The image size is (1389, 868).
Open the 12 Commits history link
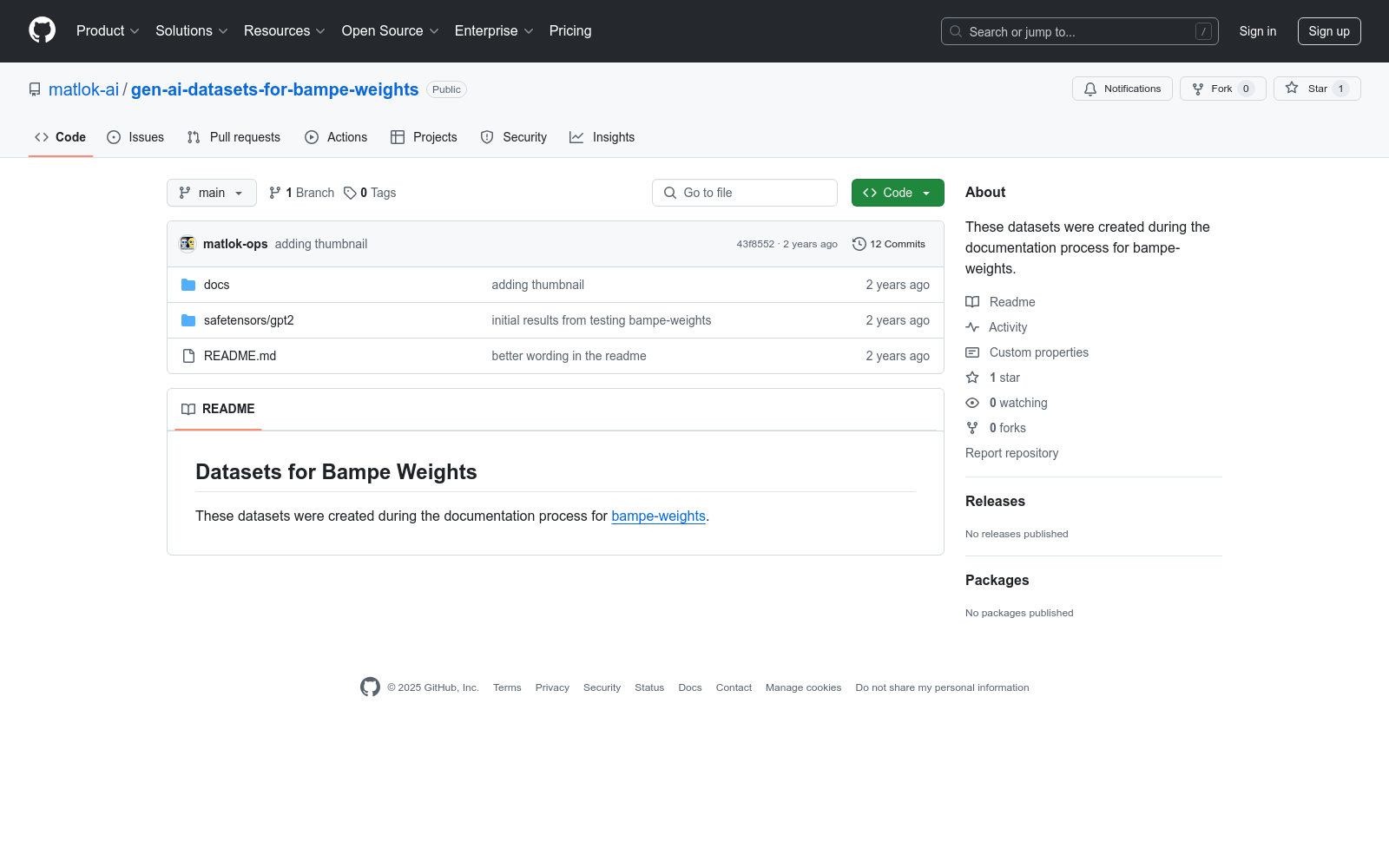point(889,244)
